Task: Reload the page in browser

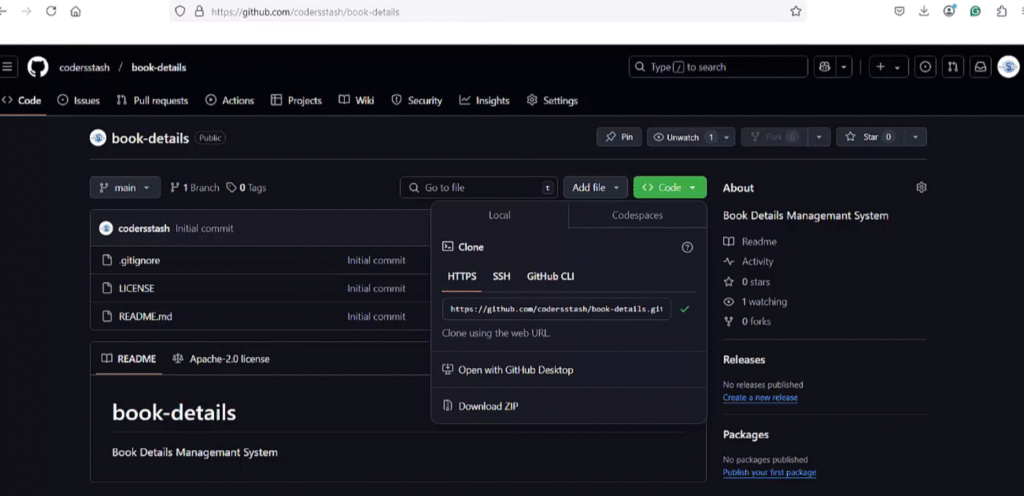Action: [x=51, y=11]
